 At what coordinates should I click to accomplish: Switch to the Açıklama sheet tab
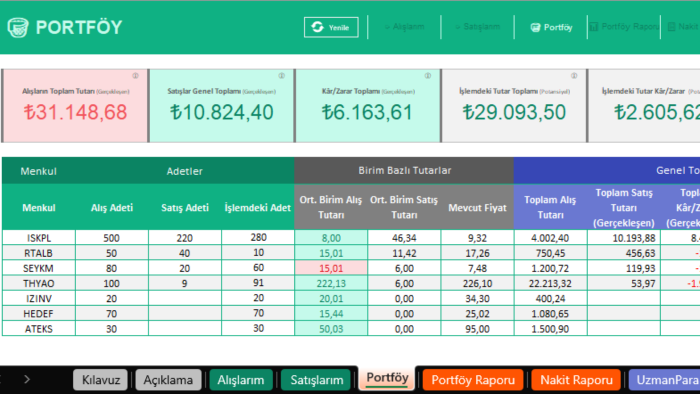(x=168, y=380)
